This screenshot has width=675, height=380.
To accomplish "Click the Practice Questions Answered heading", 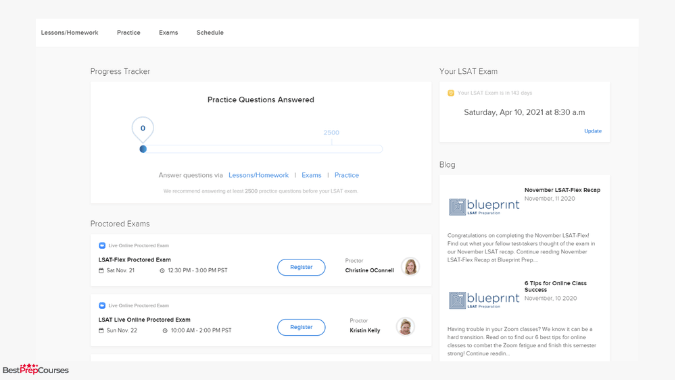I will pos(261,100).
